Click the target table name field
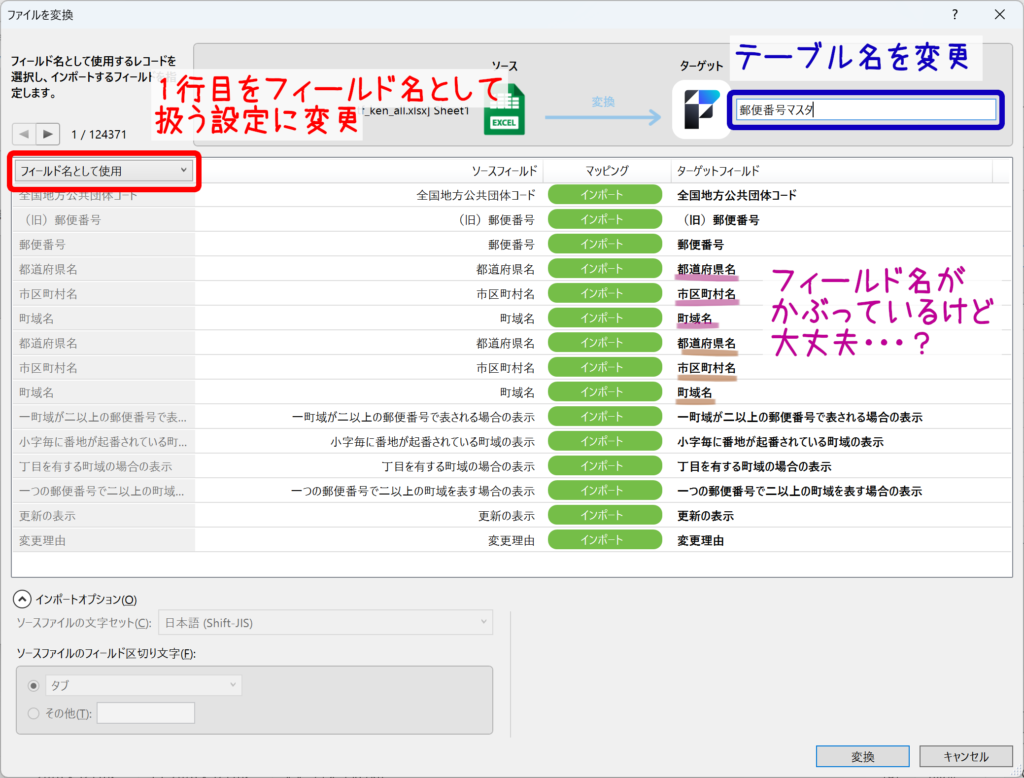1024x778 pixels. click(x=865, y=111)
